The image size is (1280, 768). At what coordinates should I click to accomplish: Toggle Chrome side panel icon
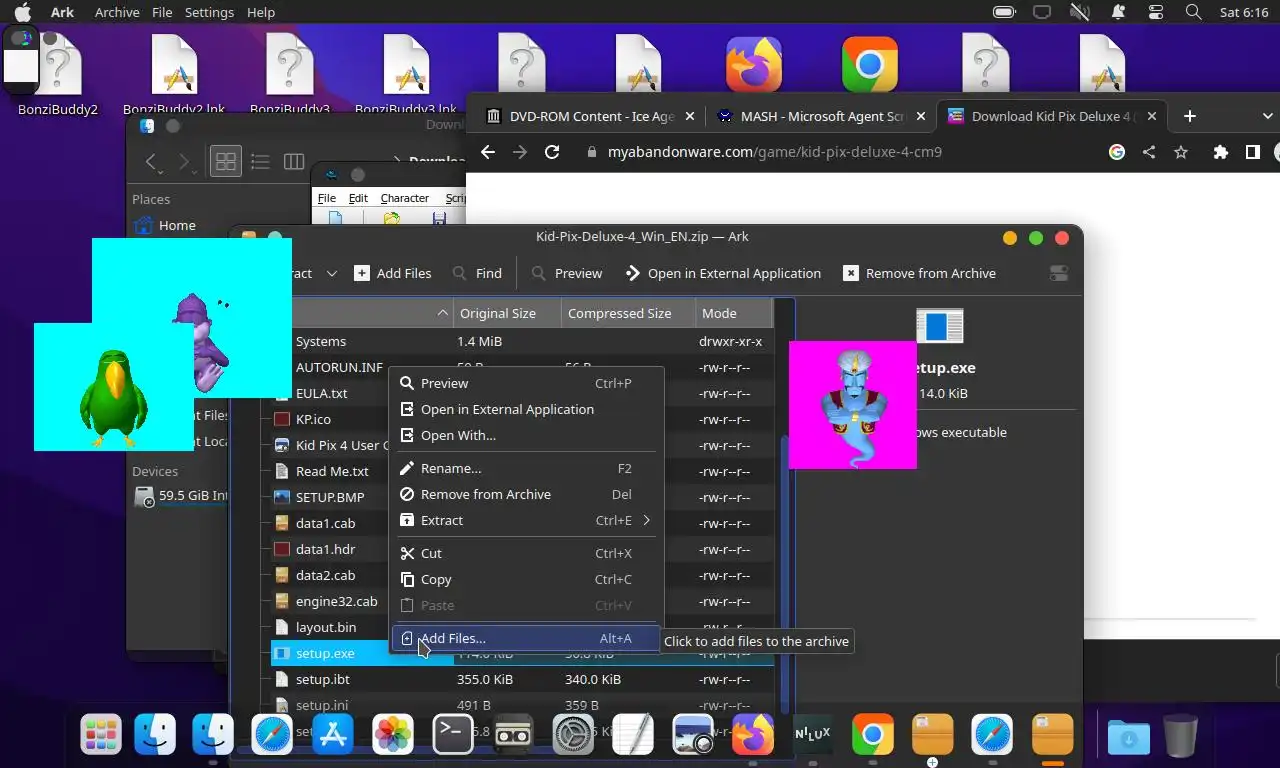[1252, 152]
